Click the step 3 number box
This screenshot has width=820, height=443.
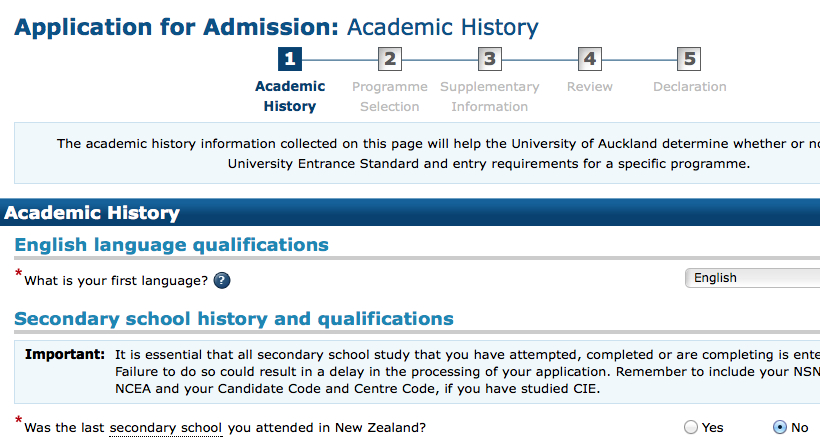(489, 59)
